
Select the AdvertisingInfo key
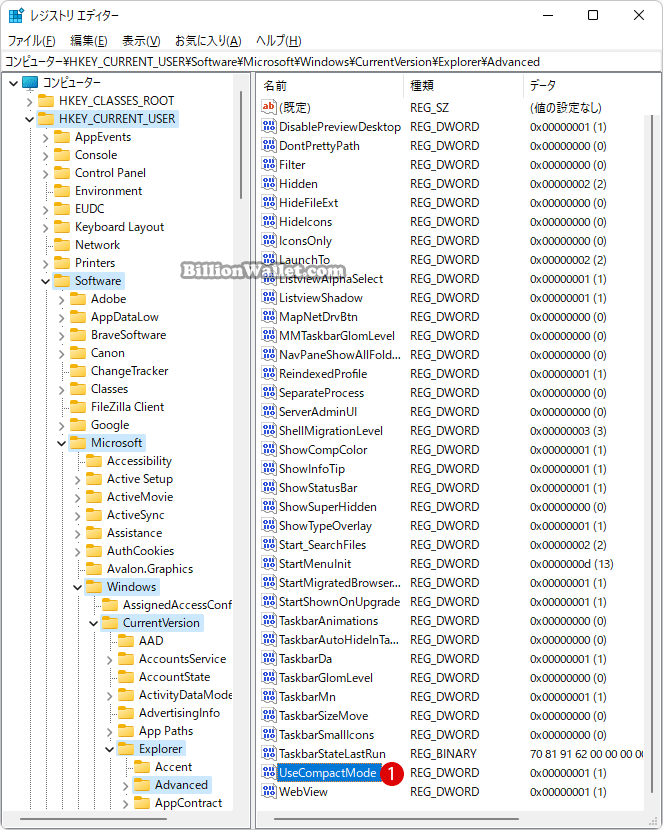(x=179, y=712)
